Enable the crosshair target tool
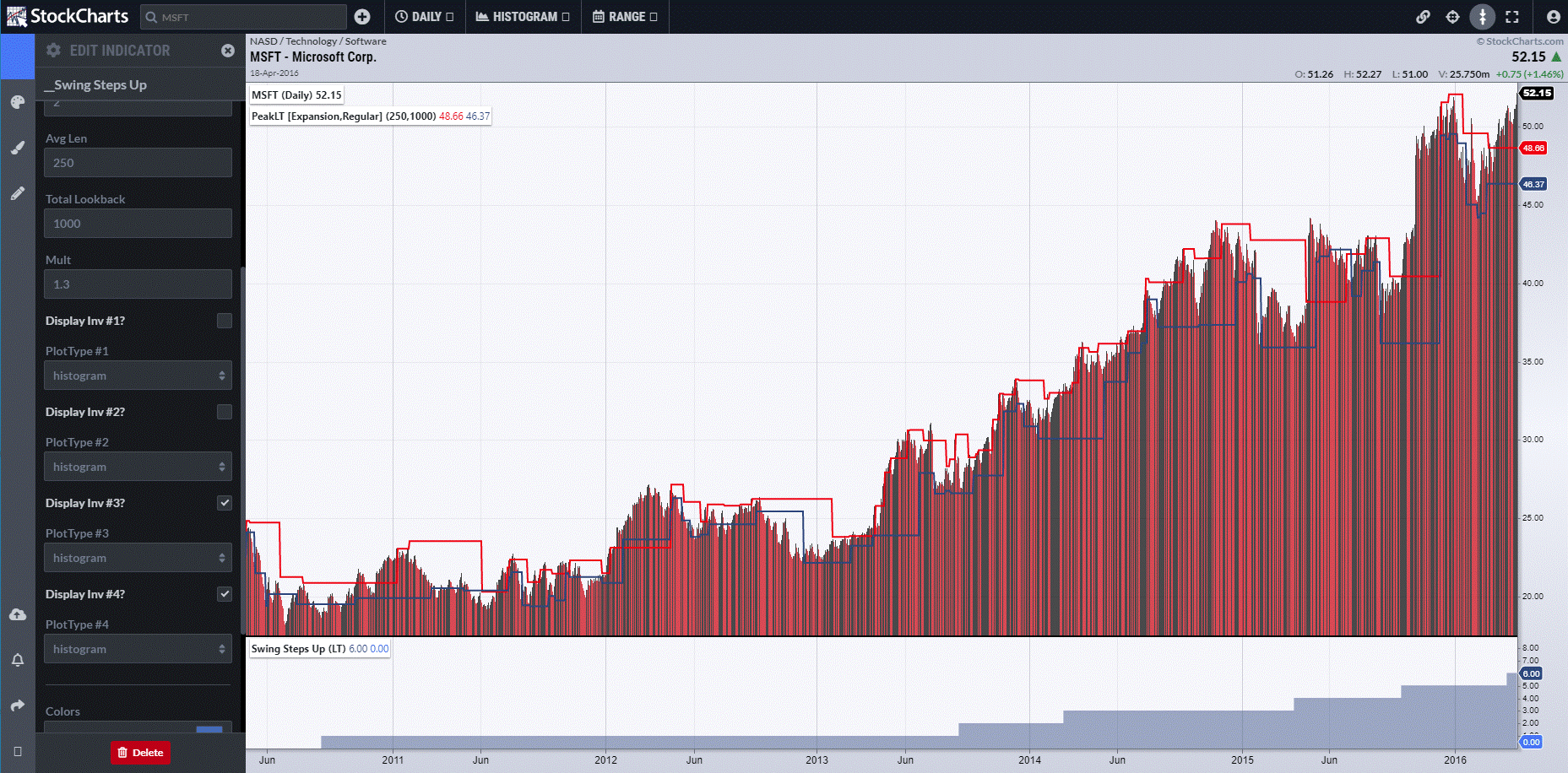 tap(1452, 17)
